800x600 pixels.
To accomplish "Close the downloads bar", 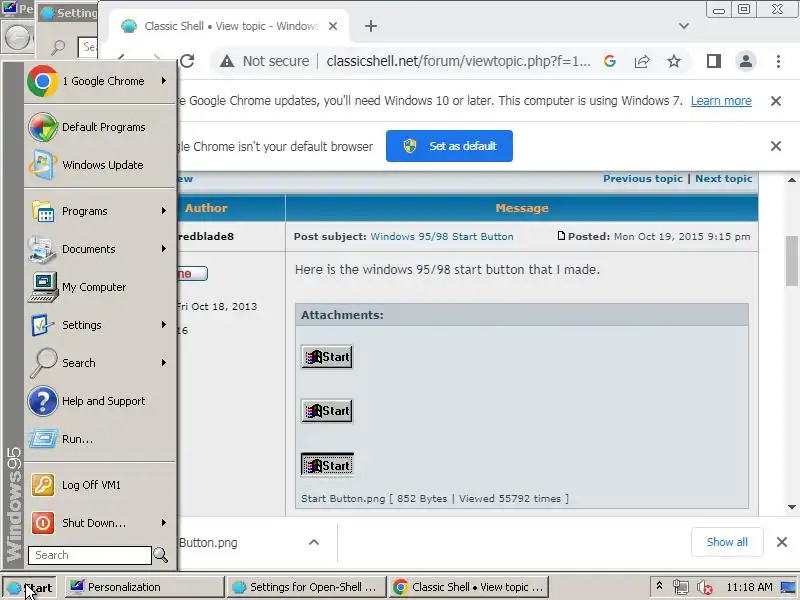I will pos(782,542).
